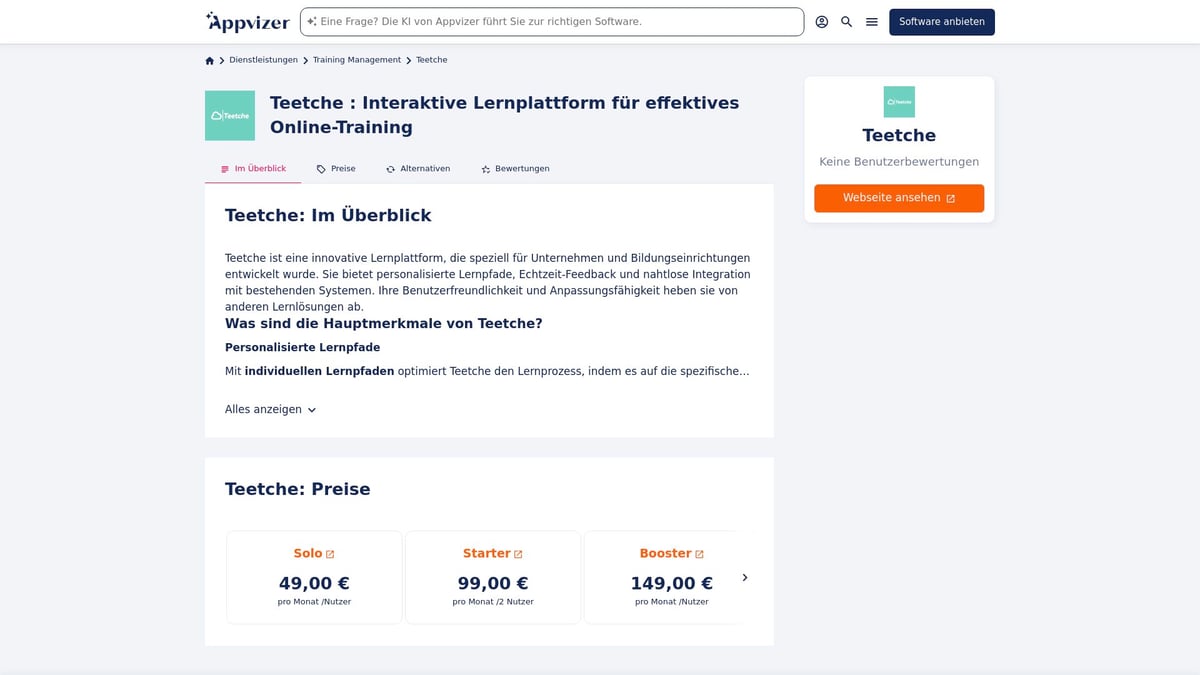Click the 149,00 € Booster price

coord(672,583)
